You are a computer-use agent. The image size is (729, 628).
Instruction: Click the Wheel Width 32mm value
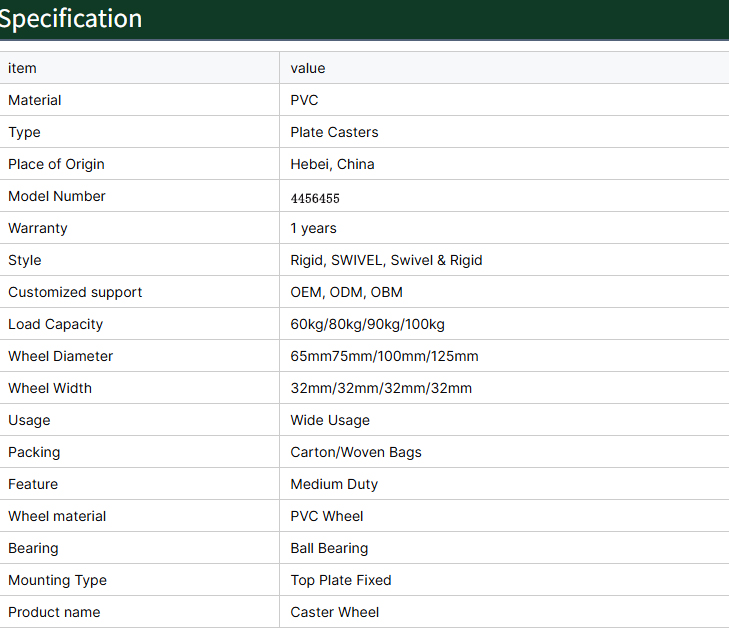click(x=381, y=388)
